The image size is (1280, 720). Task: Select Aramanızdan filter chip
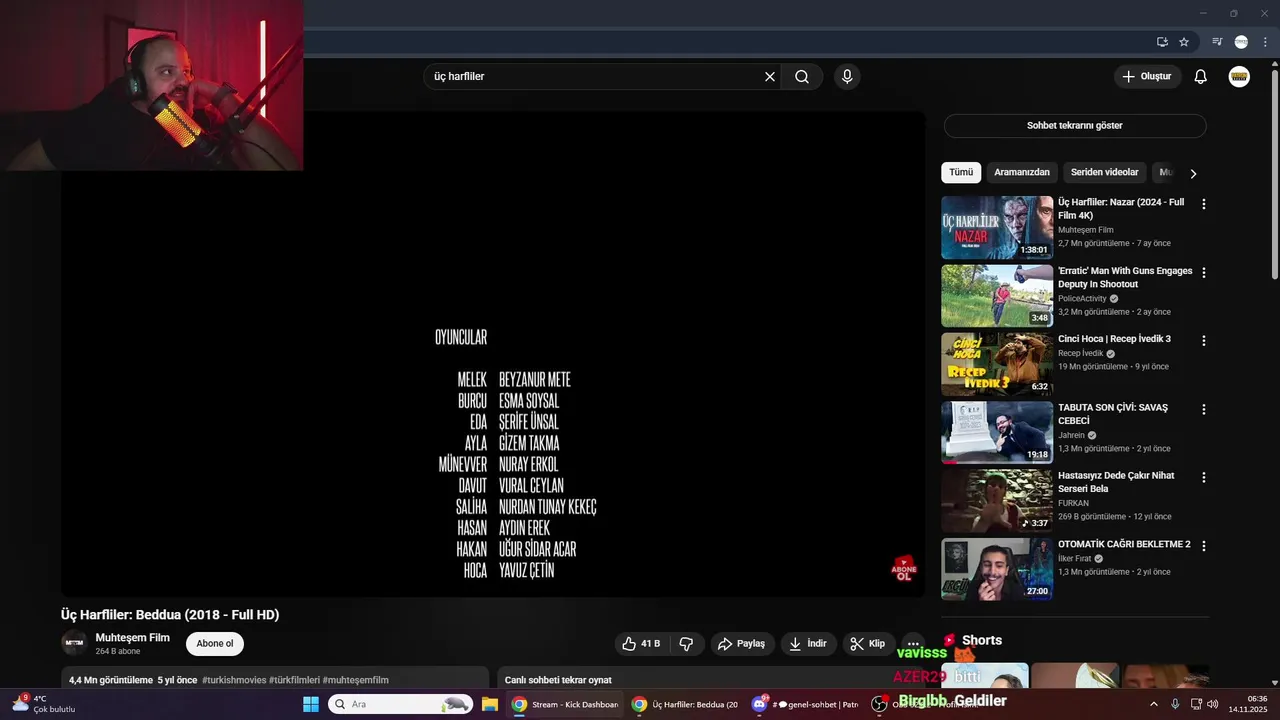[x=1022, y=173]
